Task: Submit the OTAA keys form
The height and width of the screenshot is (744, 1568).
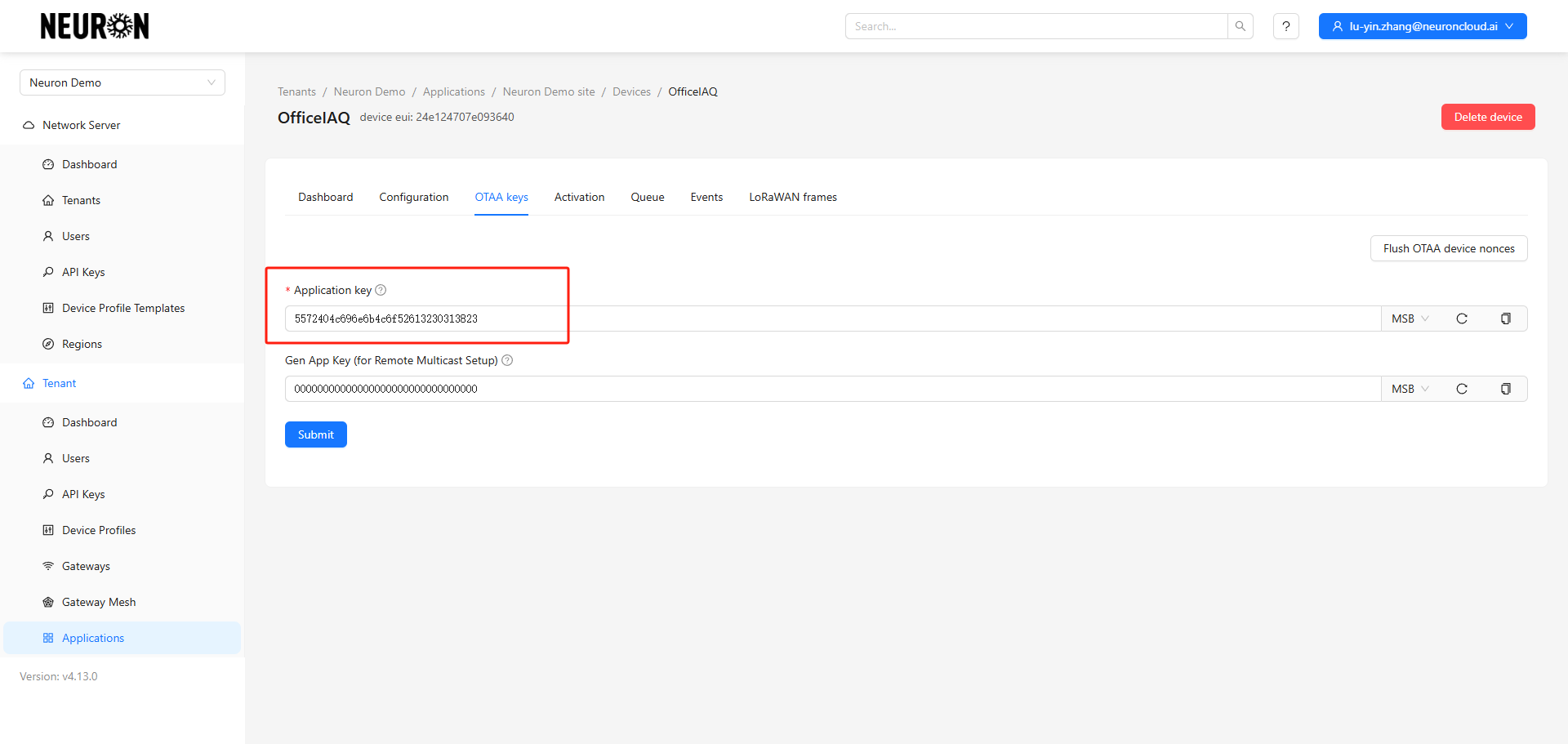Action: pyautogui.click(x=316, y=434)
